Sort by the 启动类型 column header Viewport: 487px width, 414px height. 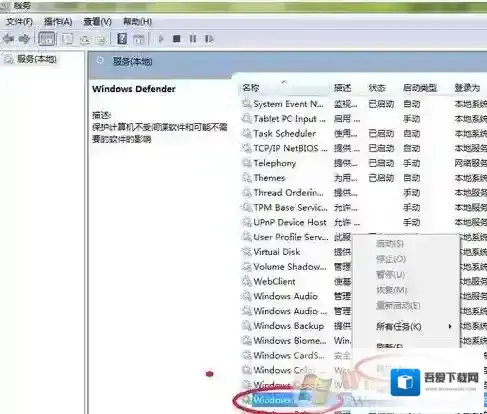coord(420,88)
